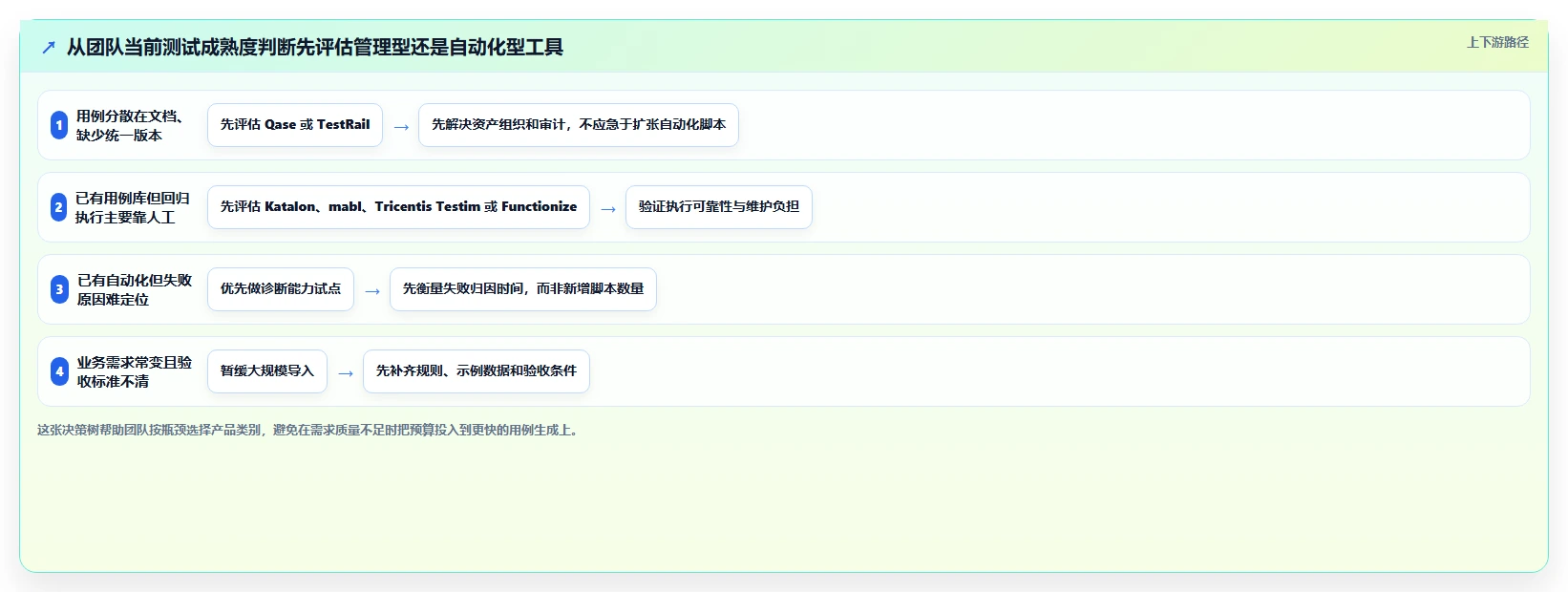Click the text 已有自动化但失败原因难定位
This screenshot has width=1568, height=592.
(135, 289)
